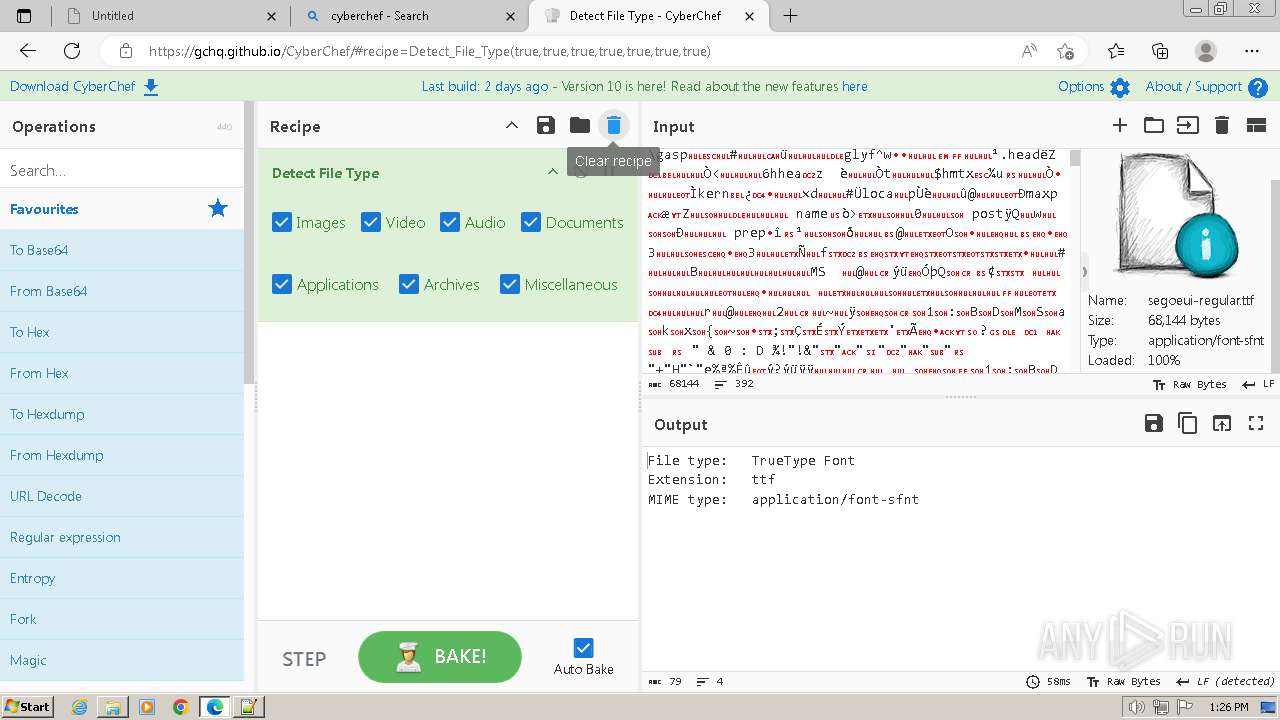Reset the pane layout
The image size is (1280, 720).
1256,125
